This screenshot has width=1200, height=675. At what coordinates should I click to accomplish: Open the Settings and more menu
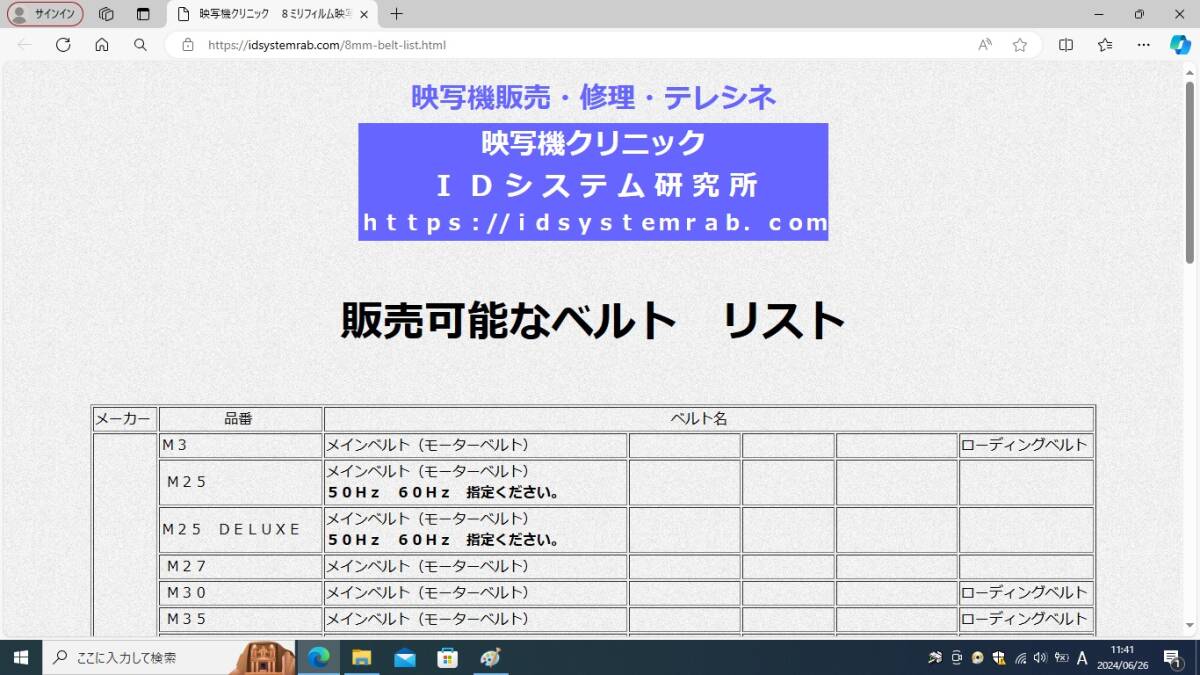point(1143,45)
